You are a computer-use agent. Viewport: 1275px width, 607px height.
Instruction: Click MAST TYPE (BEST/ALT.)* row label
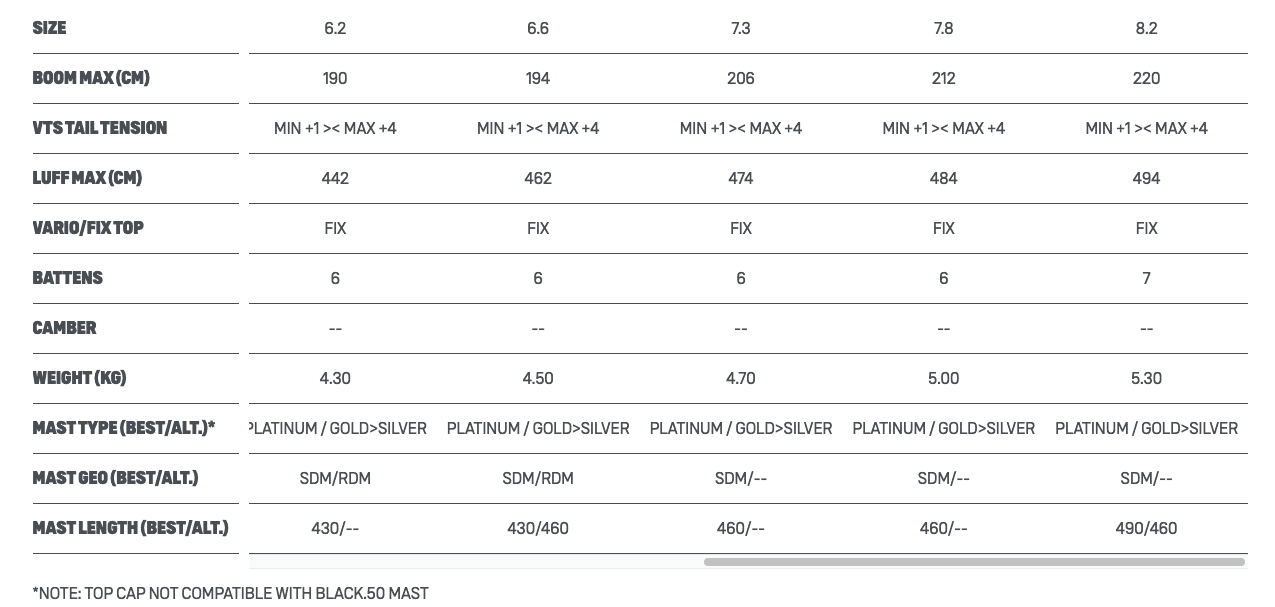[123, 428]
